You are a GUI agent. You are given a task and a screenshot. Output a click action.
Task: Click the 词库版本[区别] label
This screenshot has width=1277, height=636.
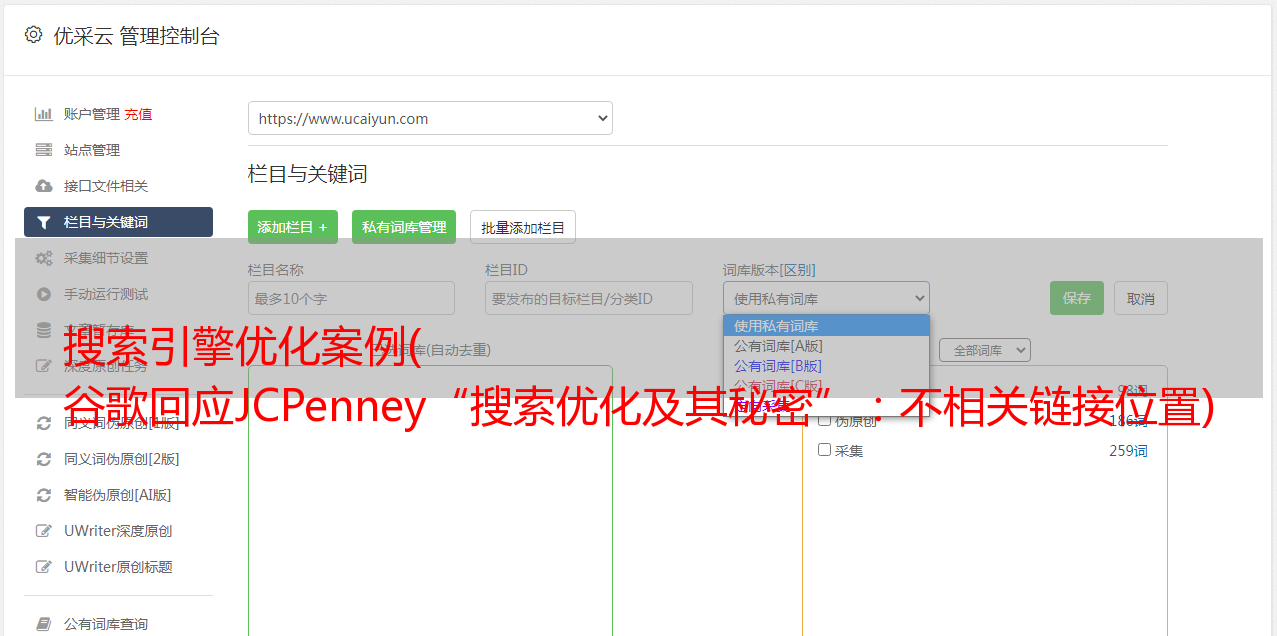coord(769,270)
